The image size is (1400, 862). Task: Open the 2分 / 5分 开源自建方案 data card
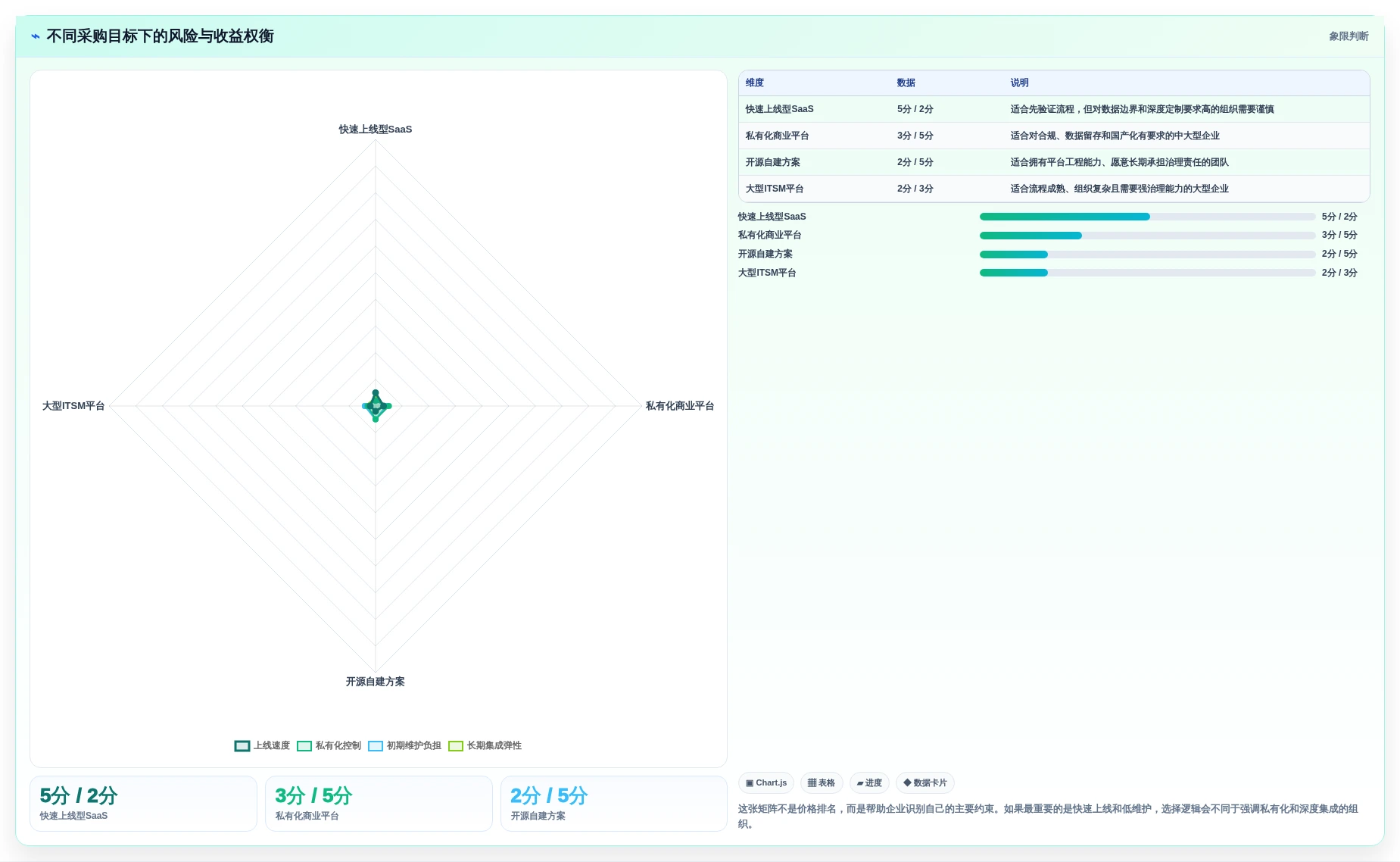613,804
